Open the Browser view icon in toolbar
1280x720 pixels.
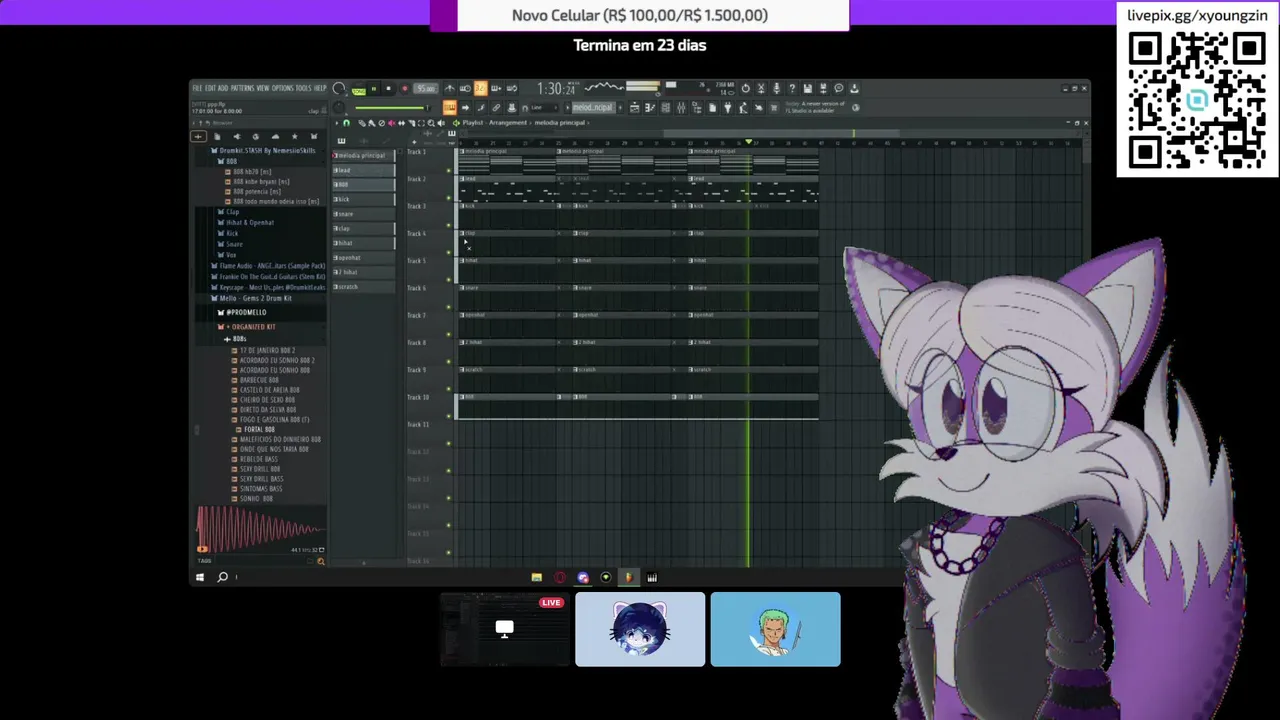pos(697,107)
